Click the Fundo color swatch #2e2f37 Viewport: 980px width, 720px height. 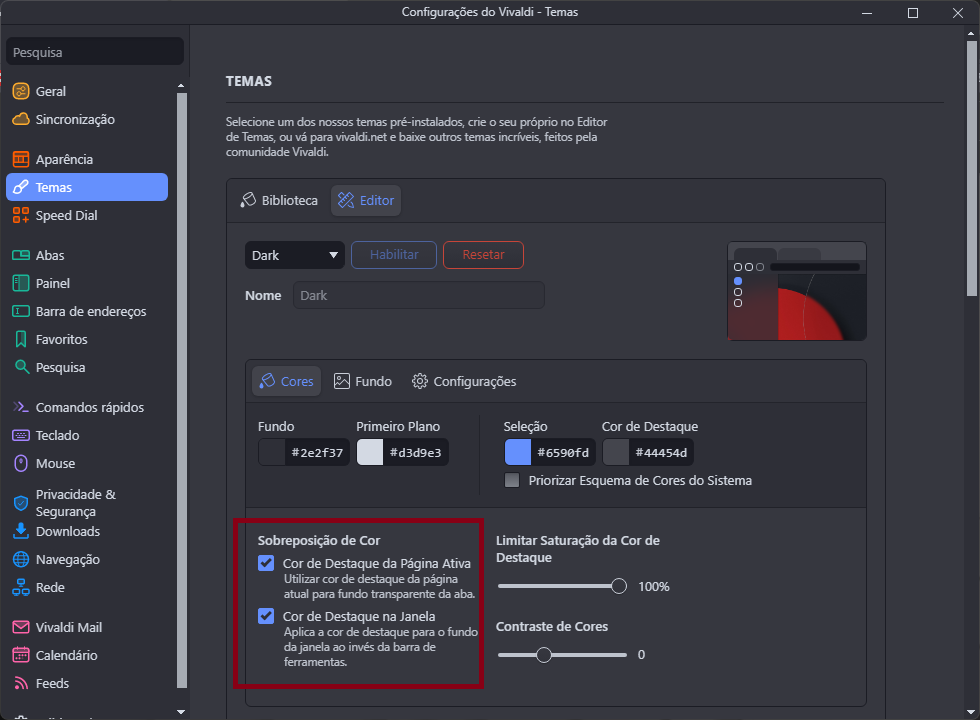click(x=272, y=452)
